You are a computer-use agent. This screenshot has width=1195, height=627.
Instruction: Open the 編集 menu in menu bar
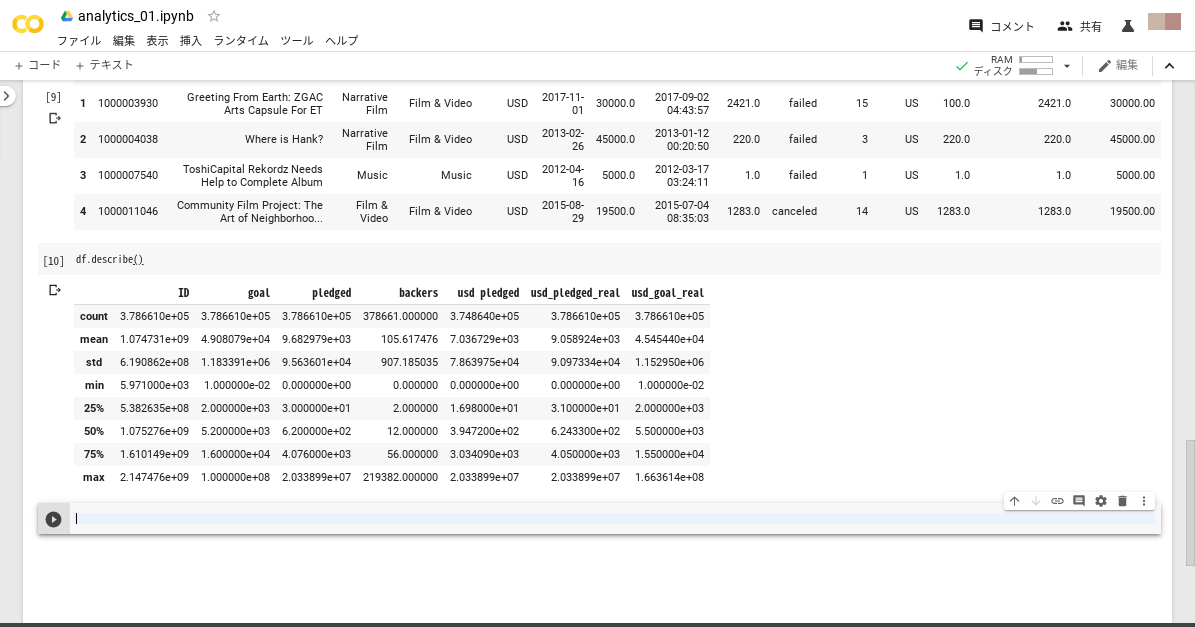click(123, 40)
